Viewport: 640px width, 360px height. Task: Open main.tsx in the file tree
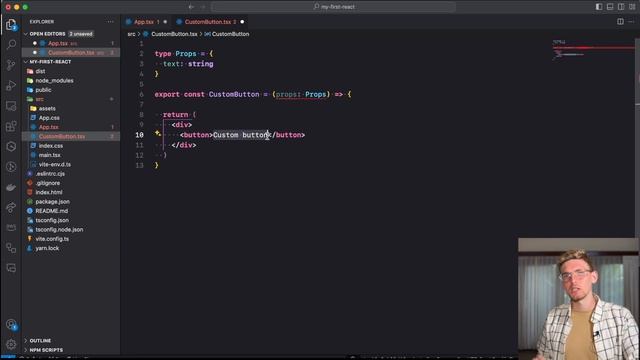point(49,155)
